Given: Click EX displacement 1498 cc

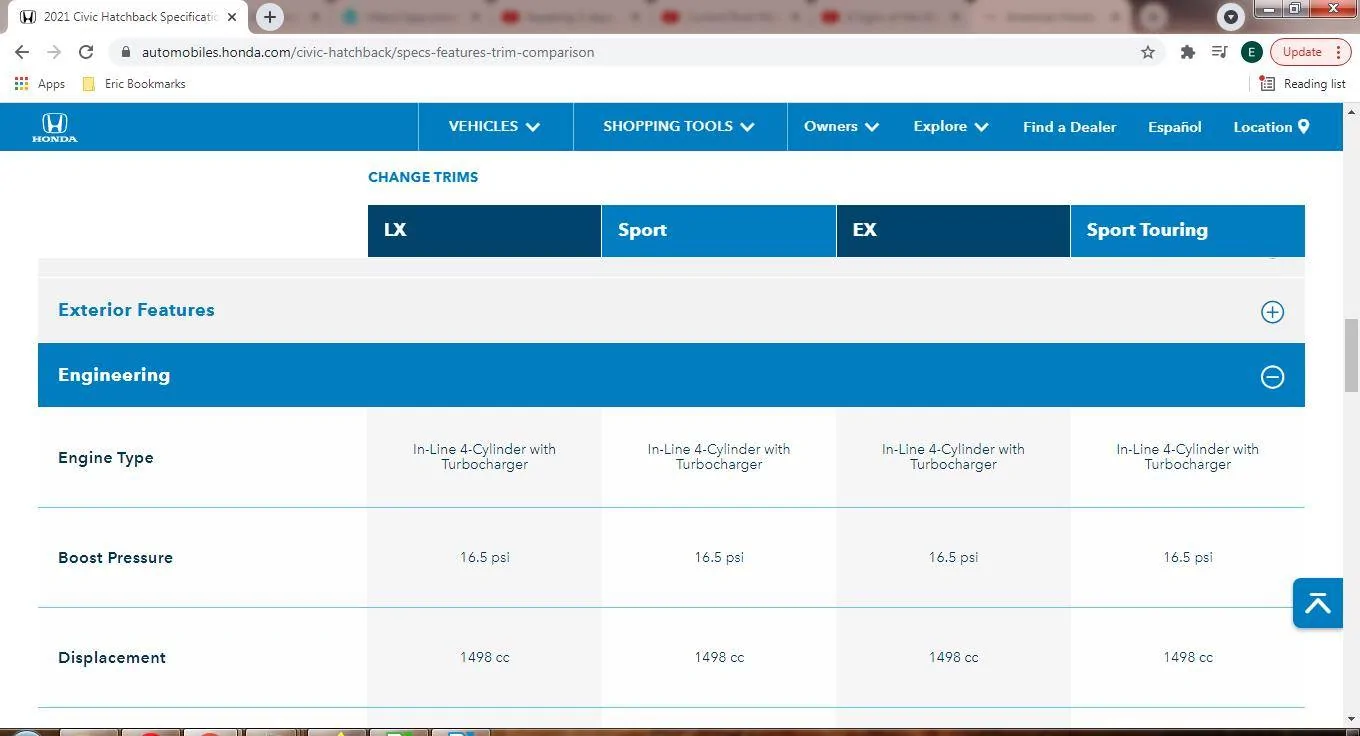Looking at the screenshot, I should tap(953, 657).
